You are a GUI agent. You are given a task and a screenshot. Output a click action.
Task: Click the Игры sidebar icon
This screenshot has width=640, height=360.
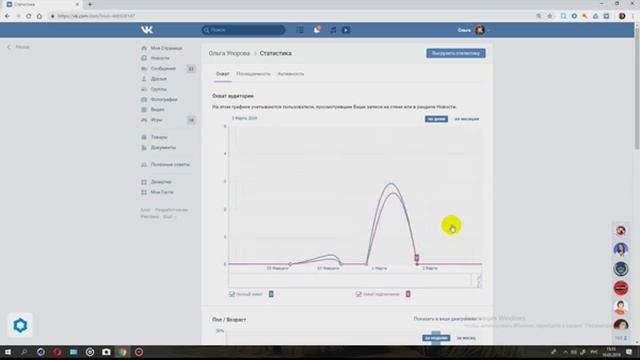pyautogui.click(x=144, y=120)
